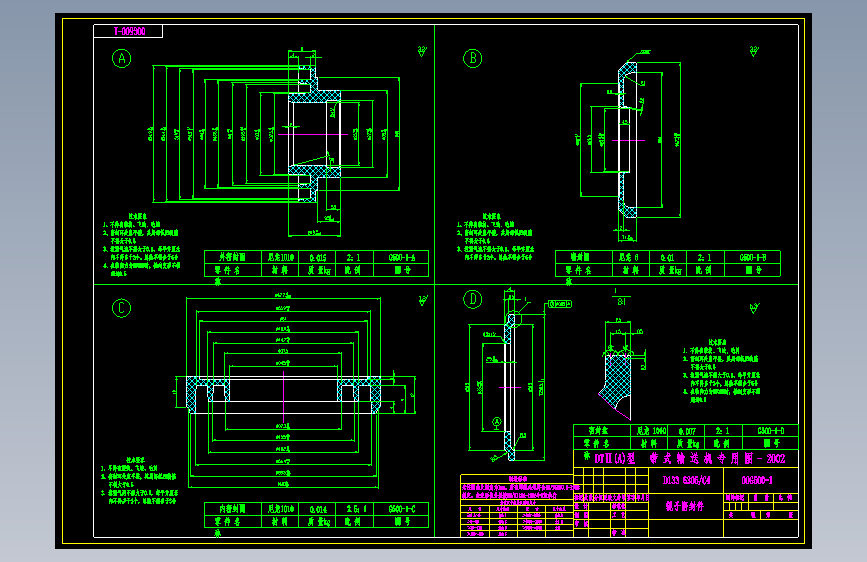This screenshot has height=562, width=867.
Task: Click the 尼龙6 material cell in view B table
Action: point(629,257)
